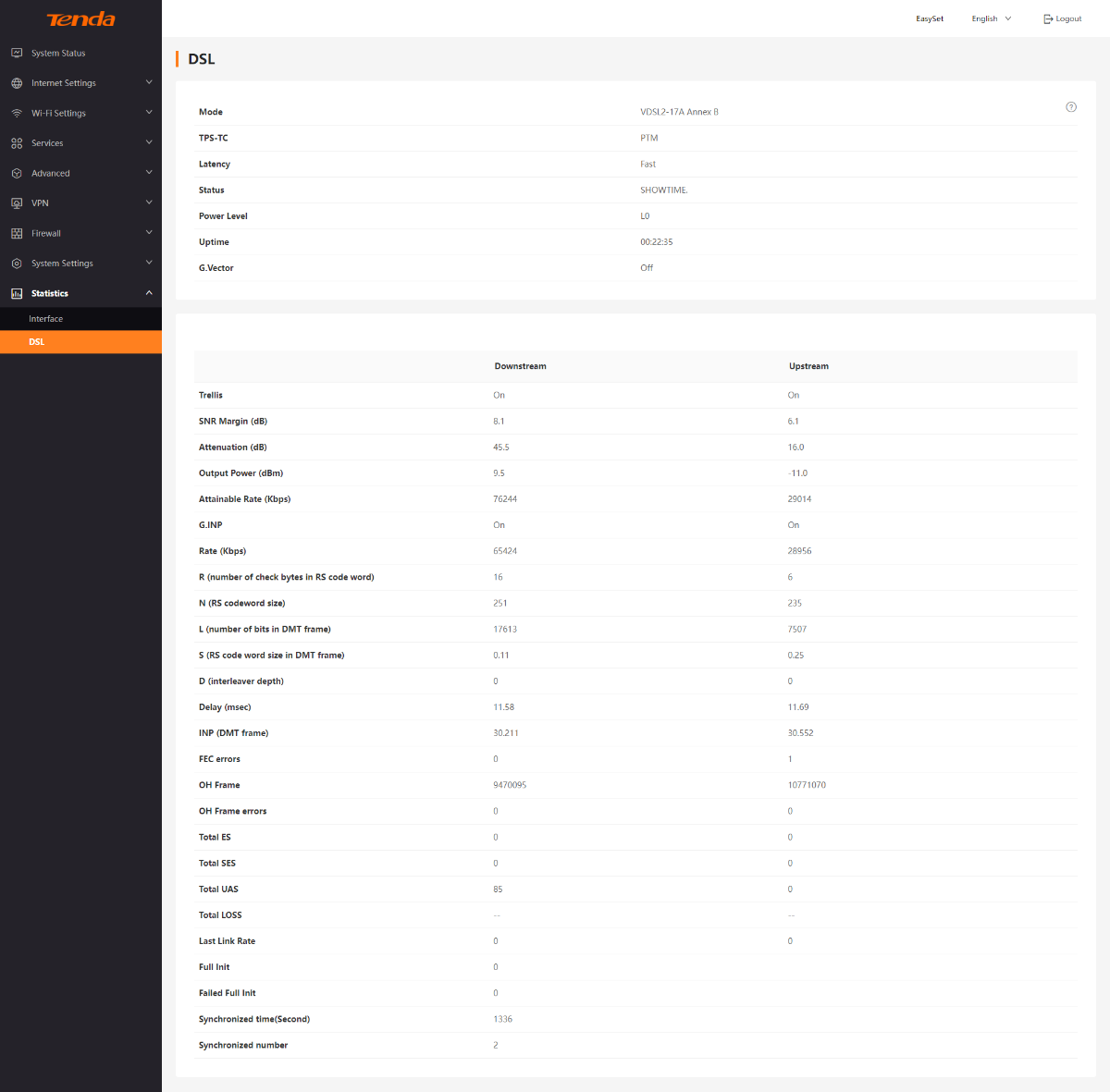The width and height of the screenshot is (1110, 1092).
Task: Click the Latency Fast value
Action: [647, 165]
